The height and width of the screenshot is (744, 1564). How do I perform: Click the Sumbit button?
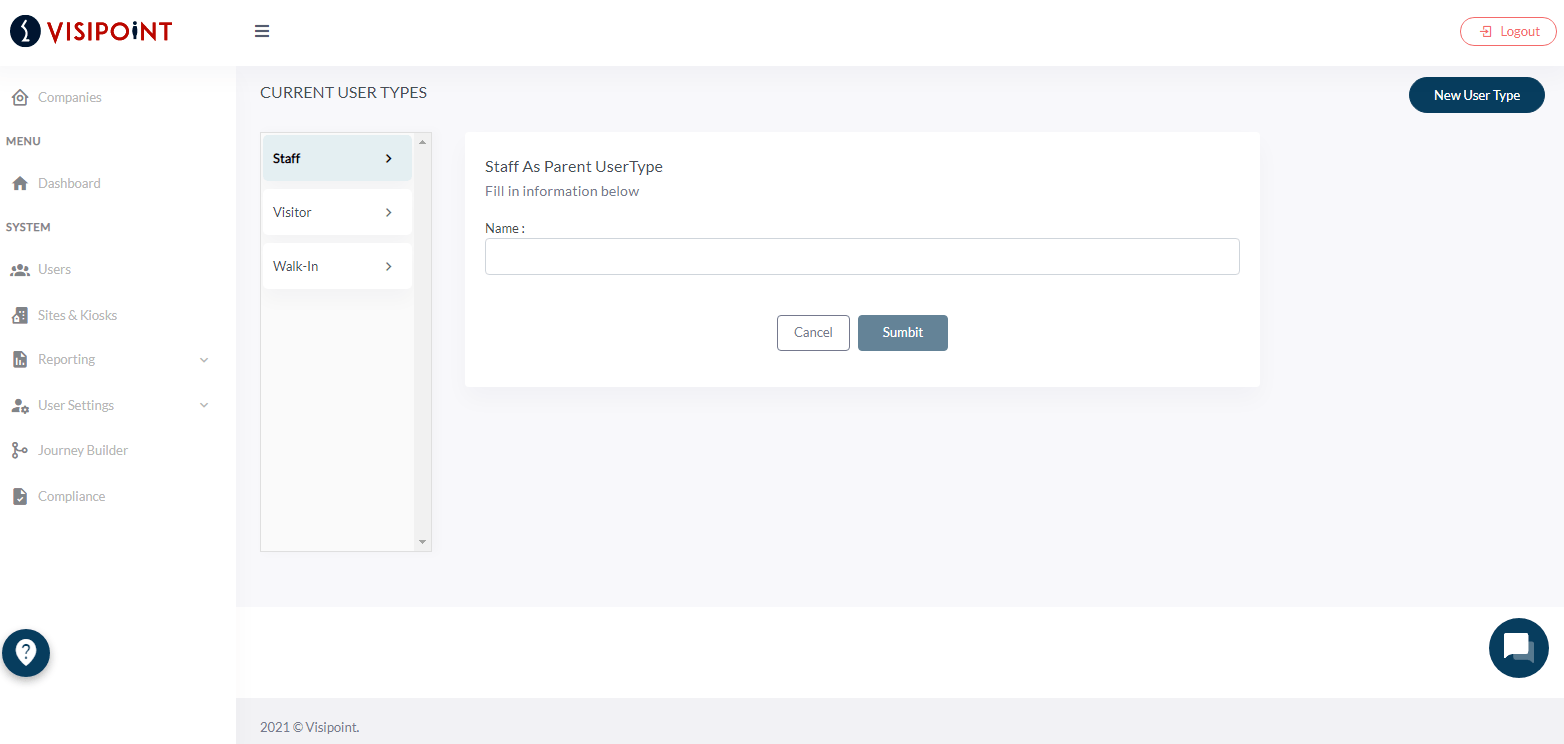pyautogui.click(x=903, y=333)
